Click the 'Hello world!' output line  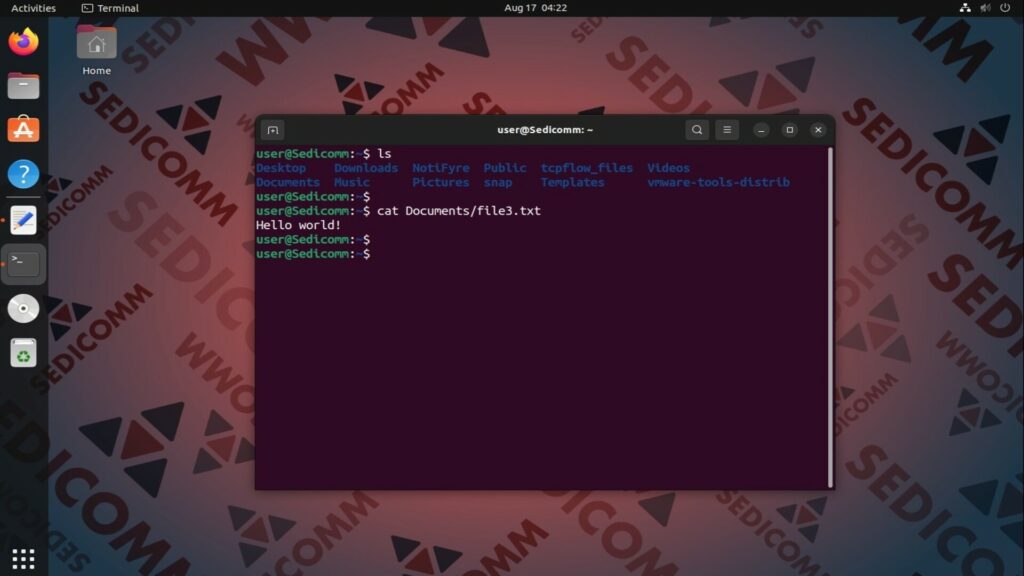click(x=298, y=225)
